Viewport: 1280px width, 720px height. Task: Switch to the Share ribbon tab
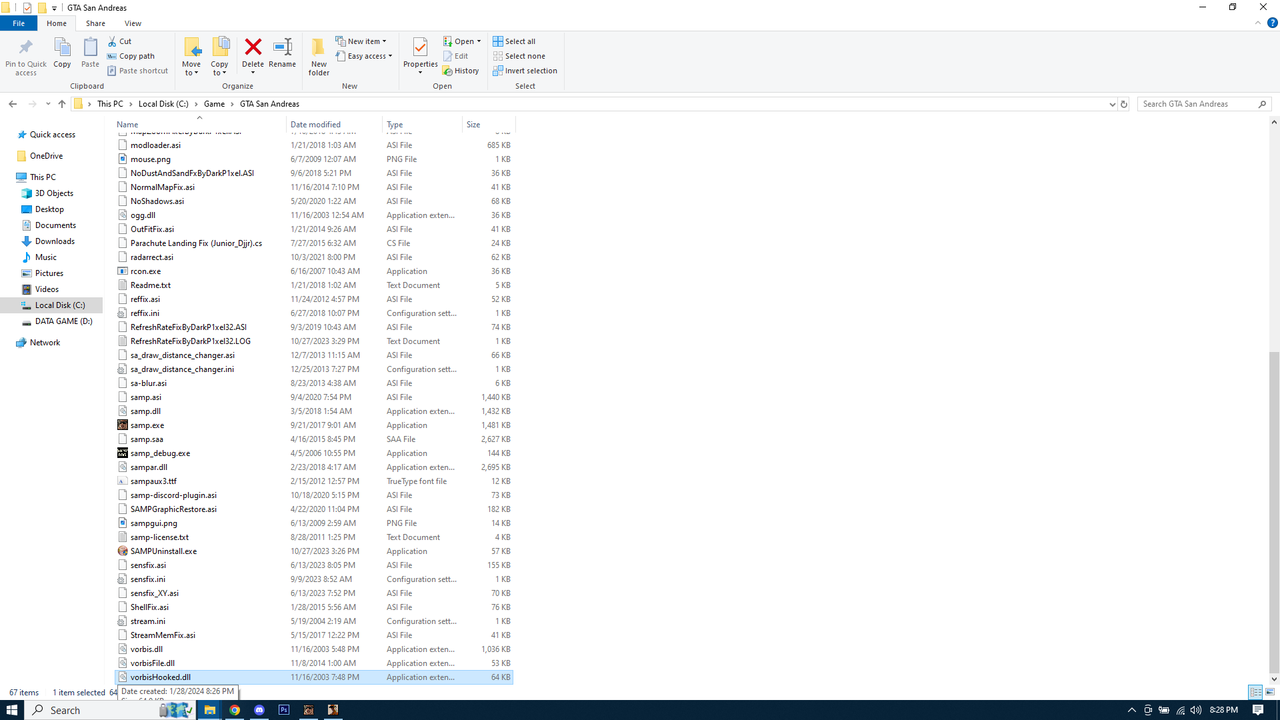95,23
